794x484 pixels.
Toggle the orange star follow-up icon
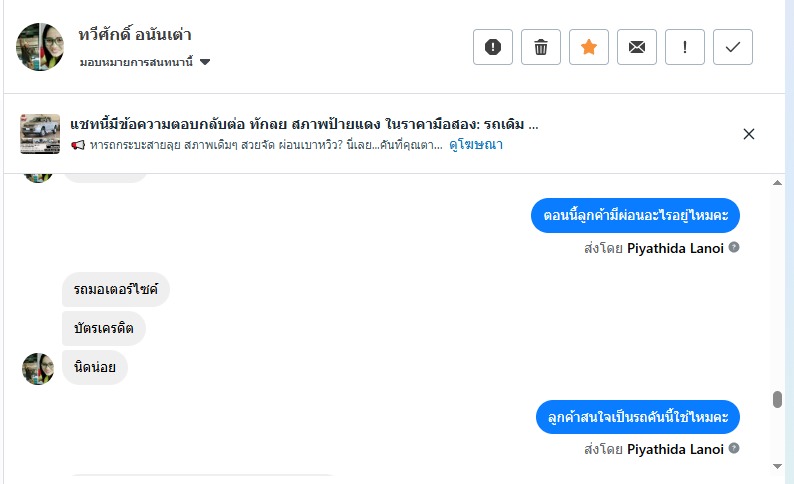[x=589, y=47]
